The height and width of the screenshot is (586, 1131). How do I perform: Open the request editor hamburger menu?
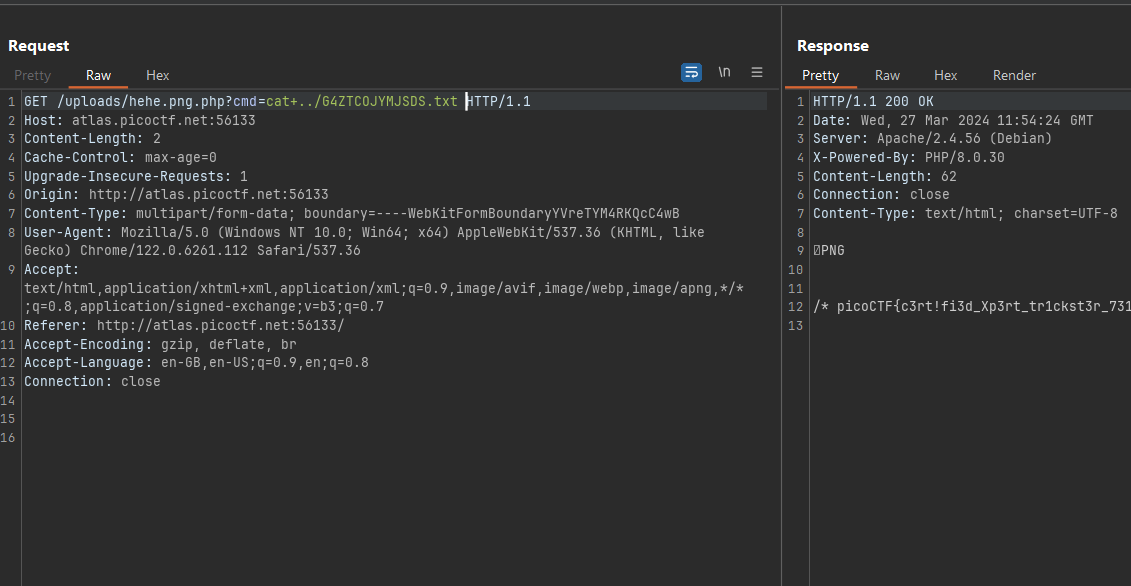[757, 72]
